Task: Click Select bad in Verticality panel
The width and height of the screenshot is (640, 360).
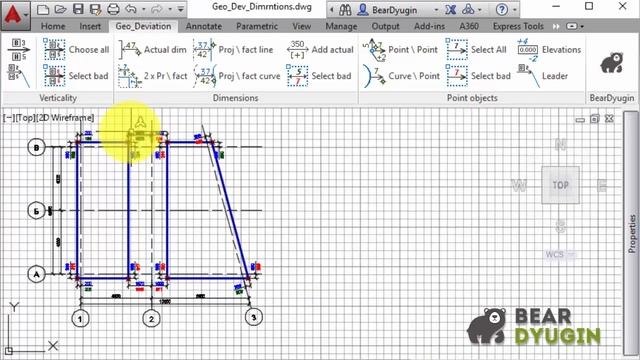Action: click(77, 76)
